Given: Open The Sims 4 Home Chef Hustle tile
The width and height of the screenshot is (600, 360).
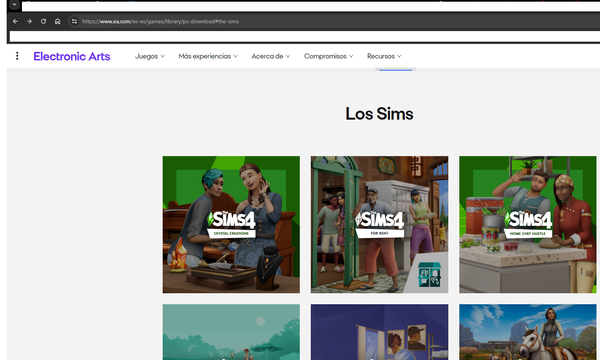Looking at the screenshot, I should [x=528, y=225].
